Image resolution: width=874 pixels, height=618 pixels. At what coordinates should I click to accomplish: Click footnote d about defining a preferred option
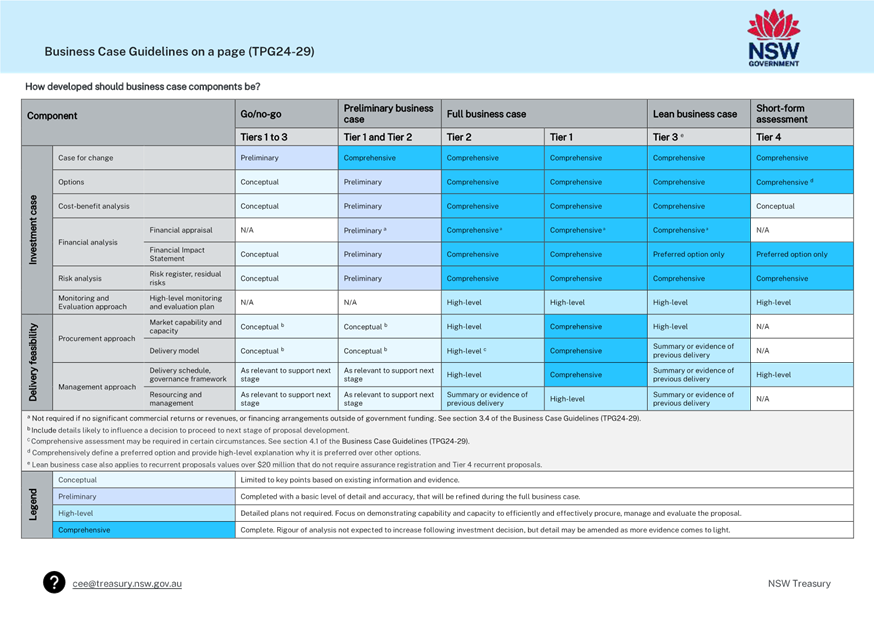tap(224, 452)
